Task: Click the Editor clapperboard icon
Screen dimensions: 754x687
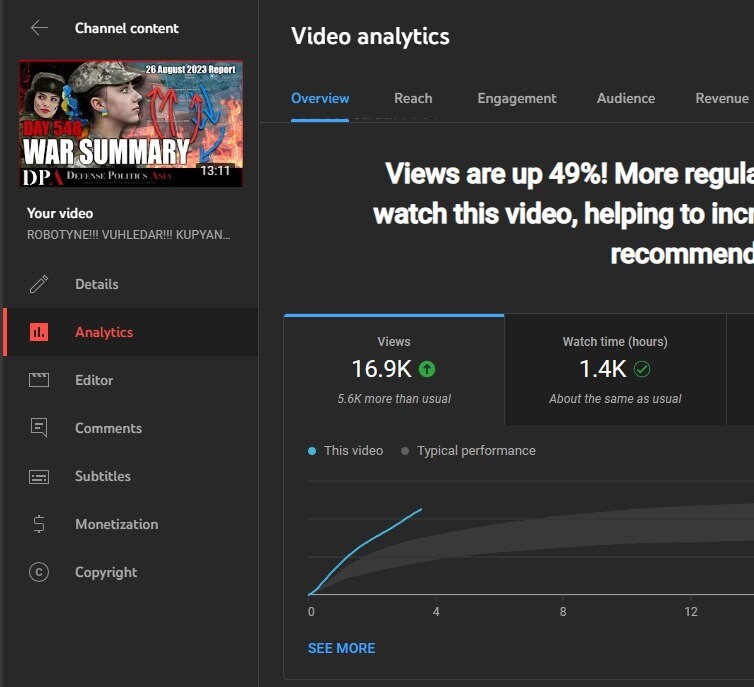Action: coord(39,380)
